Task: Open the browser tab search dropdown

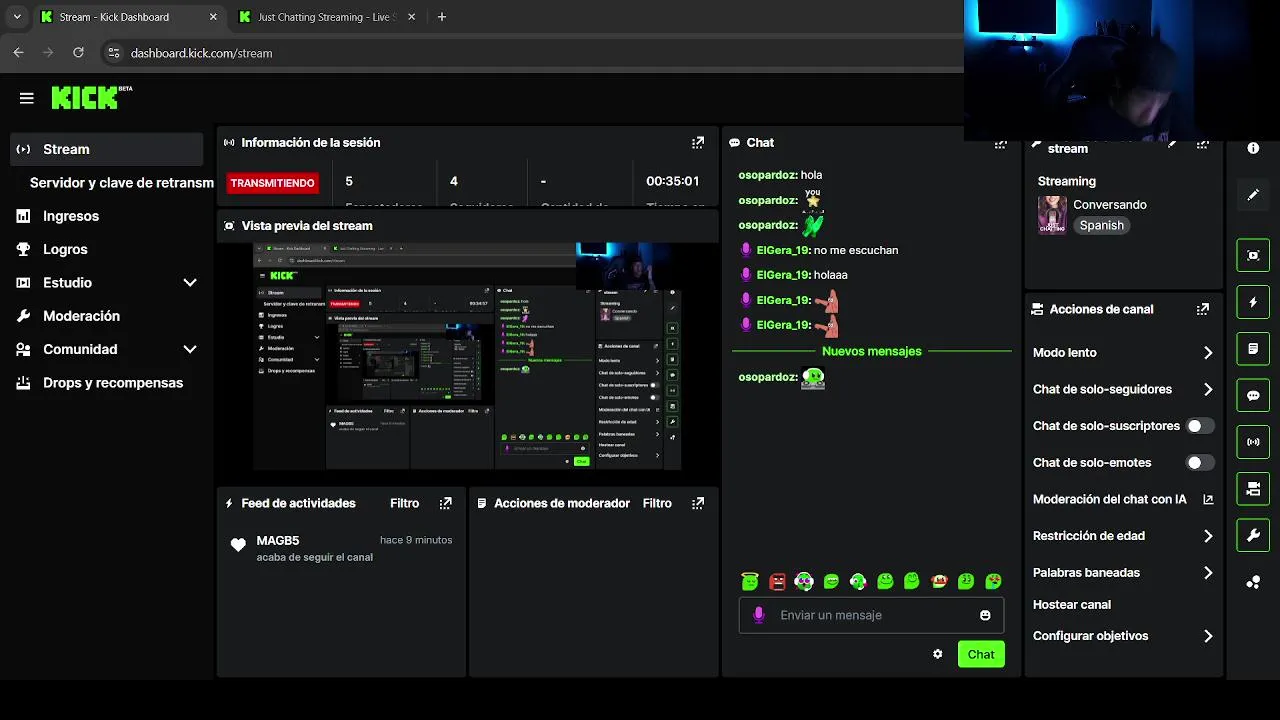Action: pyautogui.click(x=17, y=17)
